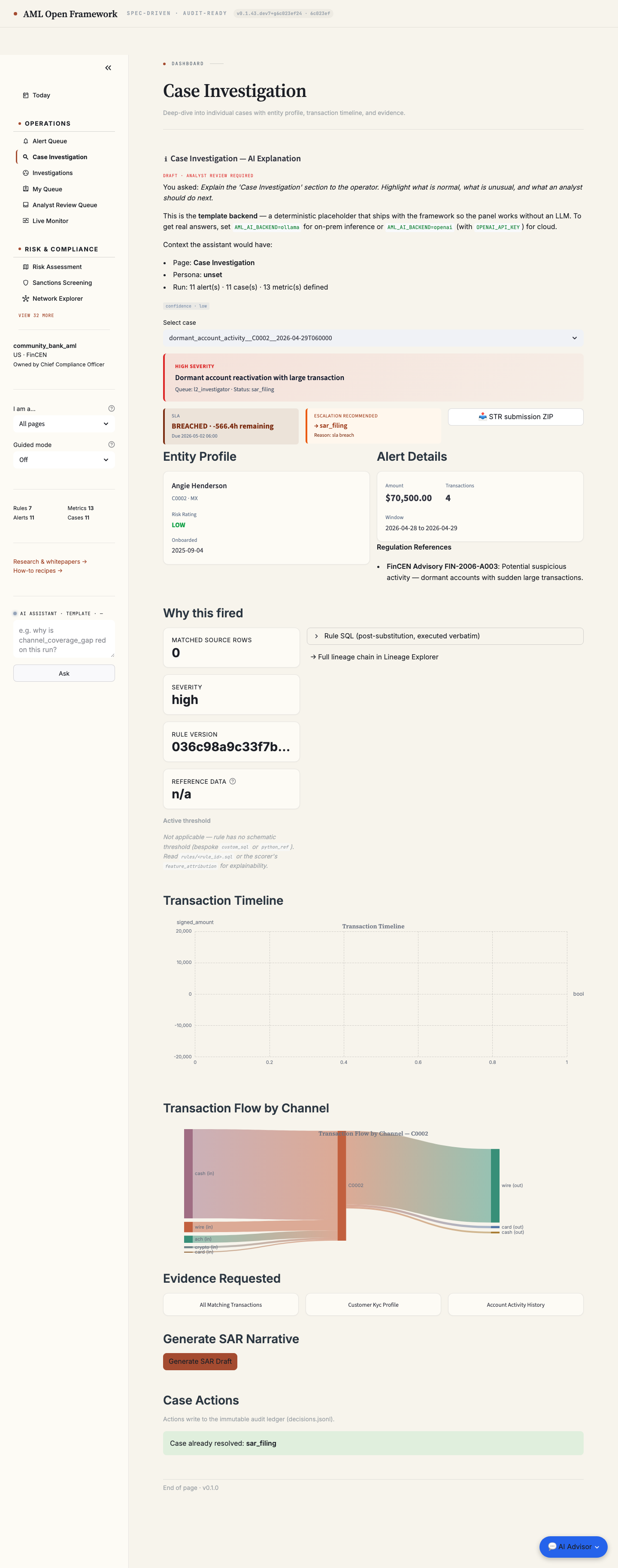Click the BREACHED SLA status text
This screenshot has height=1568, width=618.
[223, 426]
